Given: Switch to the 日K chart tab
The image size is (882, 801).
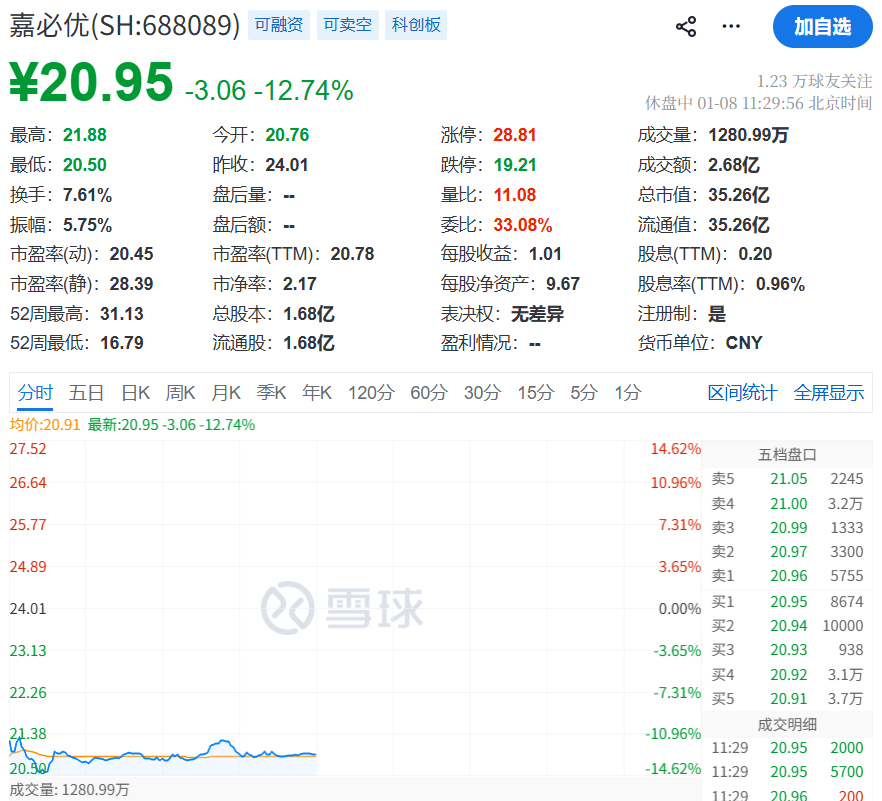Looking at the screenshot, I should [135, 393].
